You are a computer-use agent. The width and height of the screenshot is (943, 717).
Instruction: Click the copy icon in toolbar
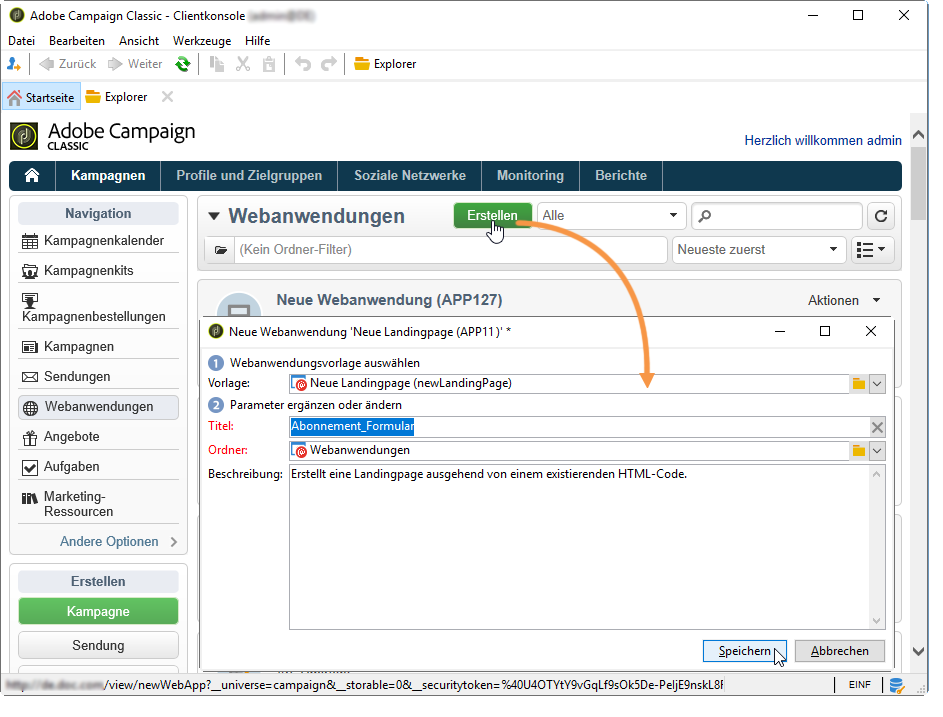pyautogui.click(x=217, y=64)
